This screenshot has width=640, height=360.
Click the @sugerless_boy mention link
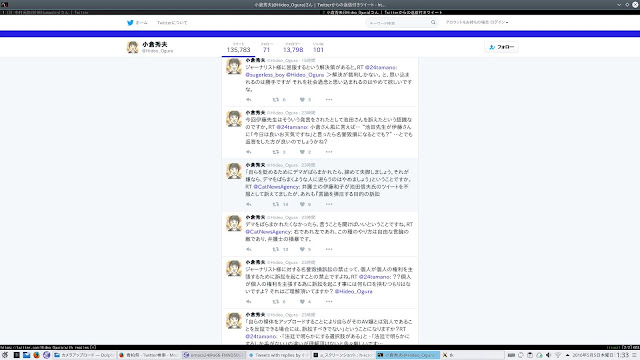265,75
